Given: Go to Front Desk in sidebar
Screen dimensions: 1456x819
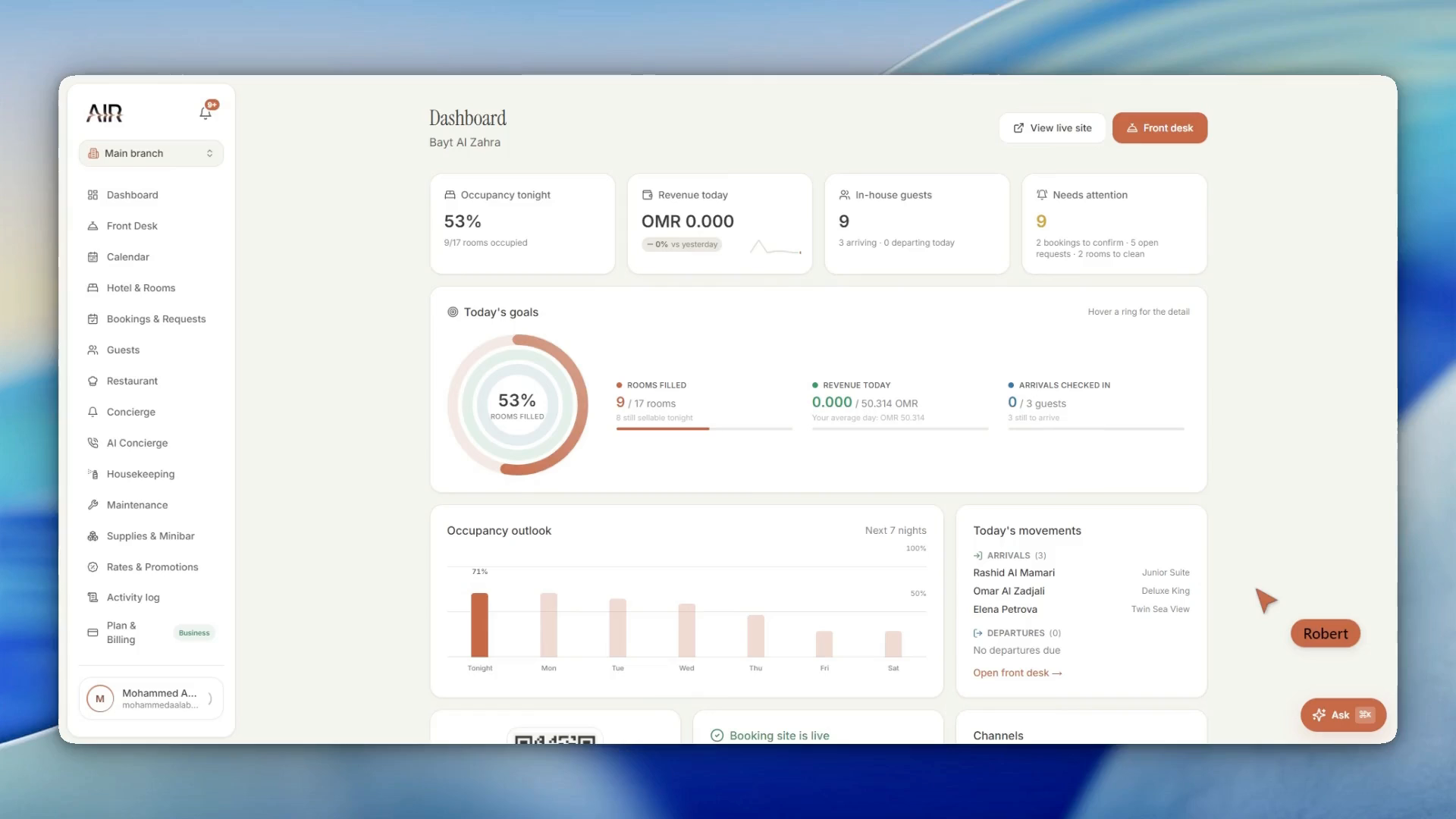Looking at the screenshot, I should point(151,226).
